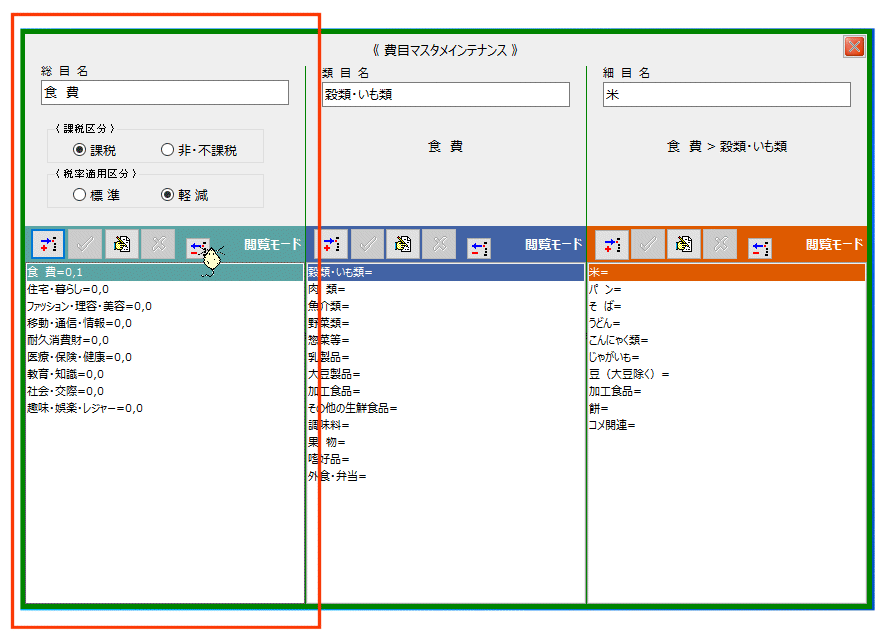
Task: Select 大豆製品= in the middle list
Action: pos(446,374)
